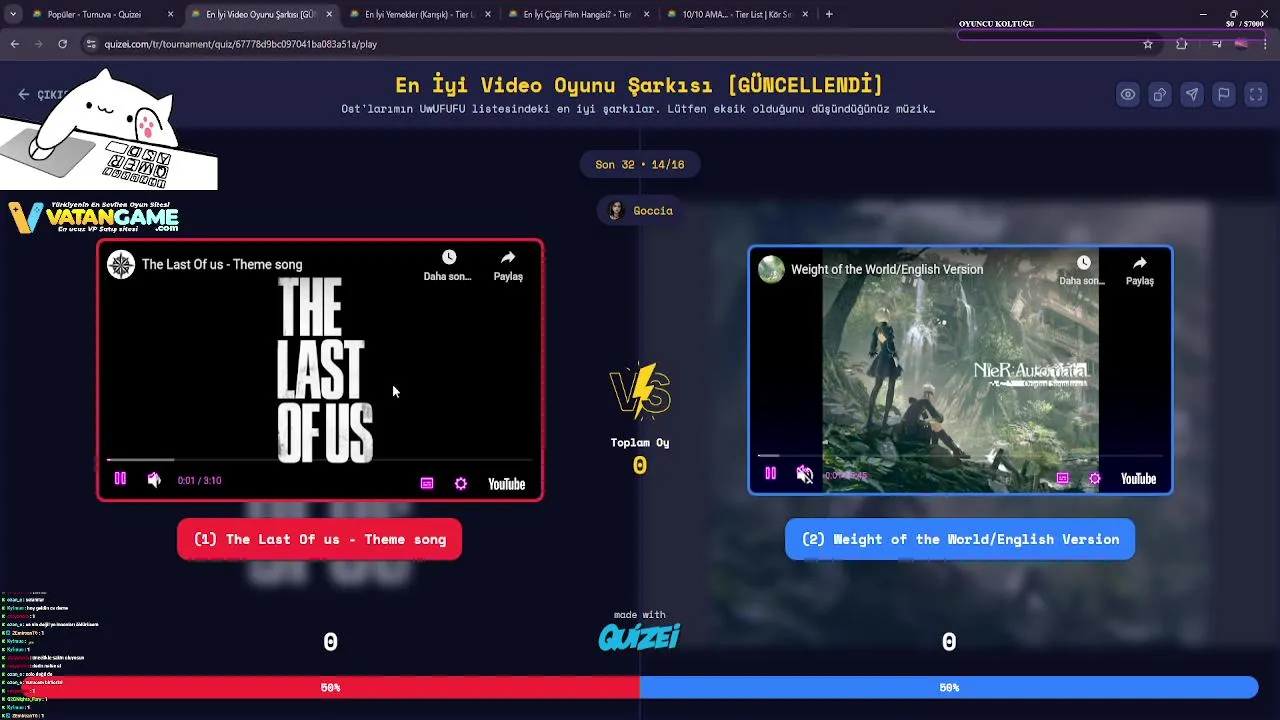Click channel avatar on The Last Of Us video
This screenshot has height=720, width=1280.
point(121,264)
